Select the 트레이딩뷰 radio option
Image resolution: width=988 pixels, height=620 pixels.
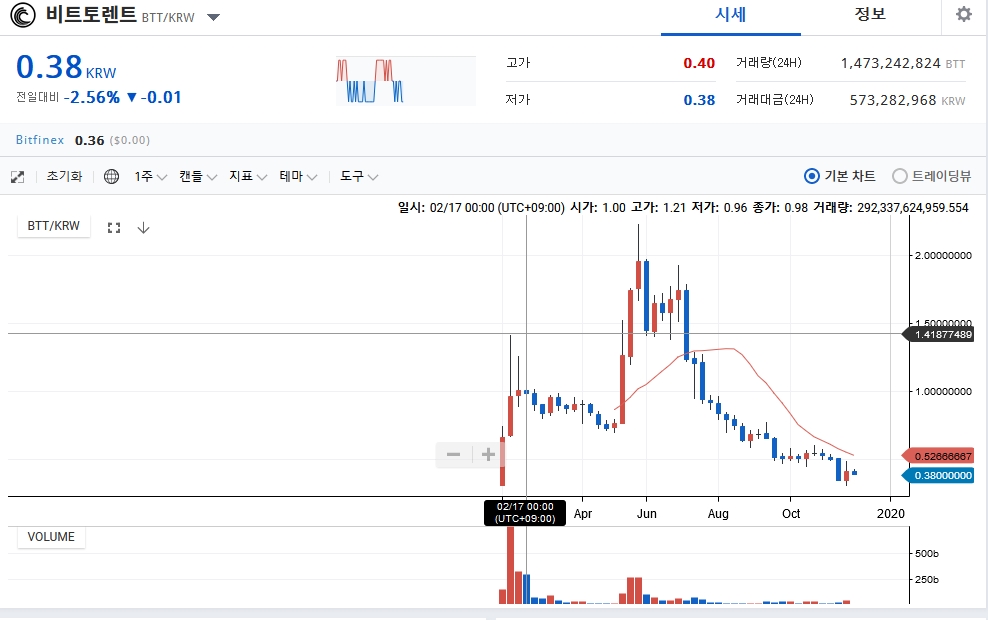click(x=900, y=176)
